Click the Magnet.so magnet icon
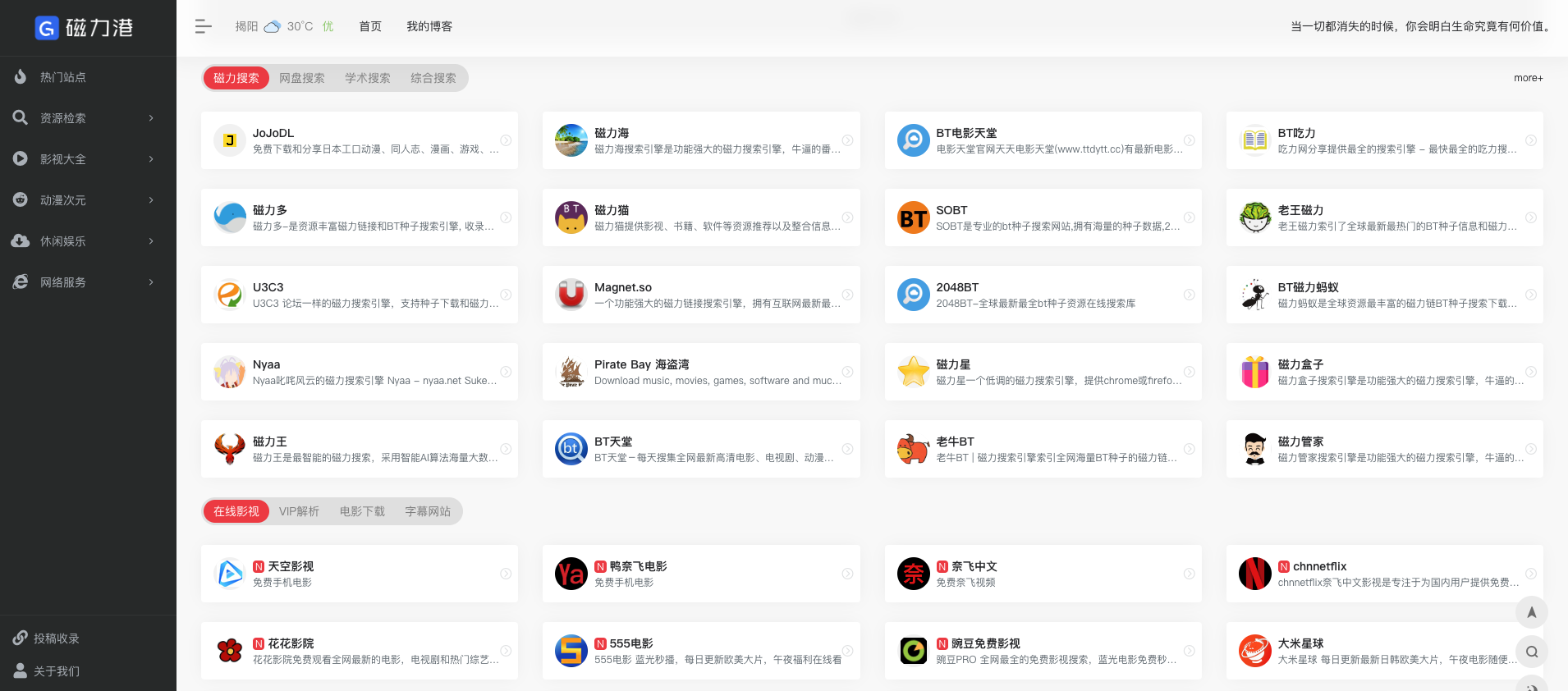Screen dimensions: 1568x691 tap(571, 295)
